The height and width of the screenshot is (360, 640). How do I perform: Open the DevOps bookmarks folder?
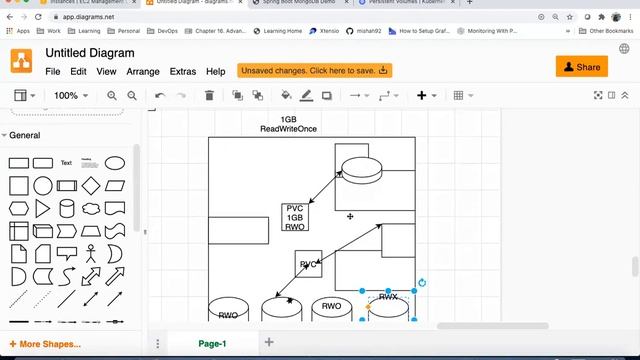pos(162,31)
